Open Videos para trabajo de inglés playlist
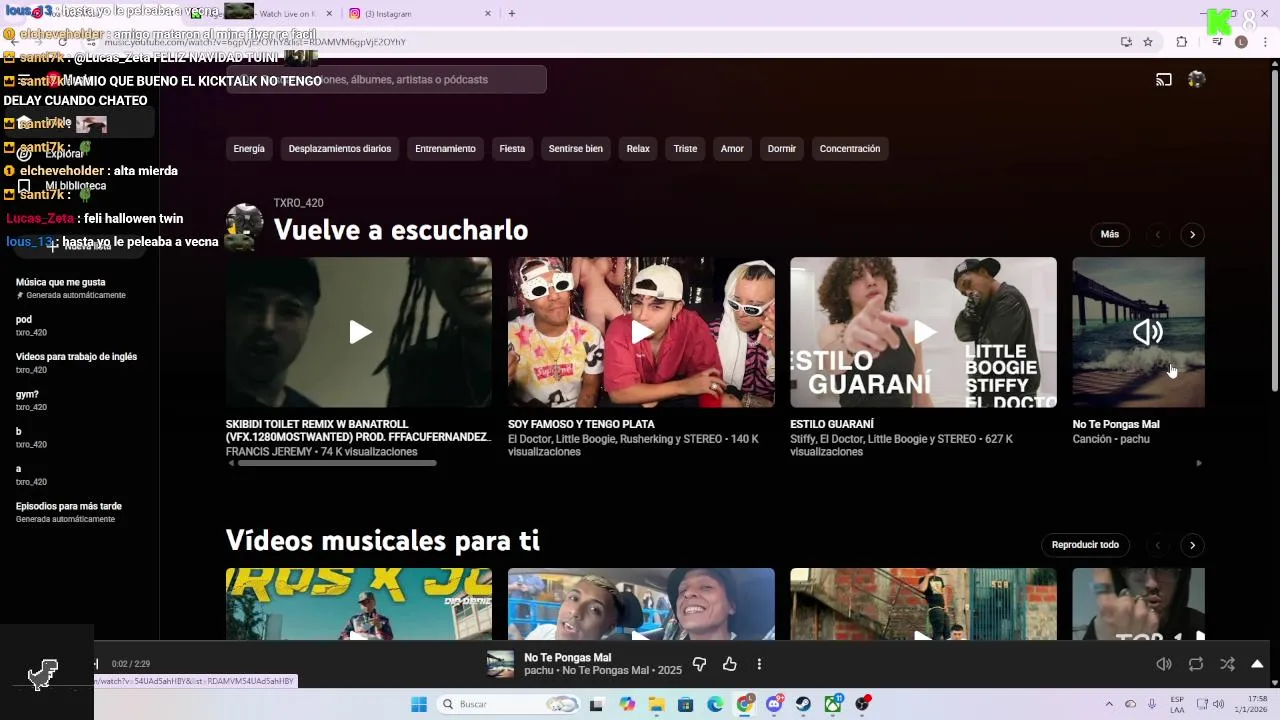 [78, 363]
